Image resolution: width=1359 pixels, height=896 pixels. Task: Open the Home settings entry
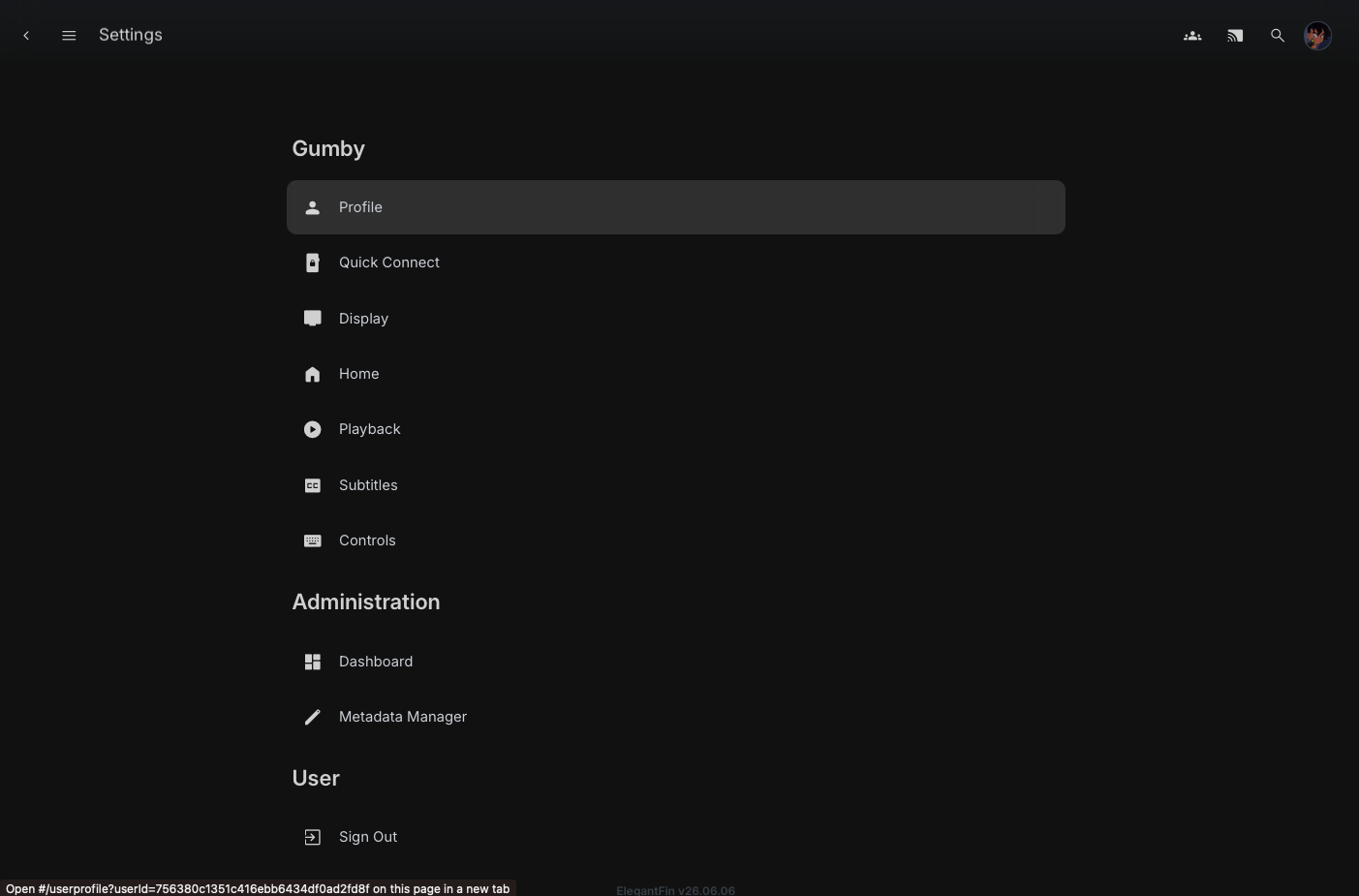676,374
